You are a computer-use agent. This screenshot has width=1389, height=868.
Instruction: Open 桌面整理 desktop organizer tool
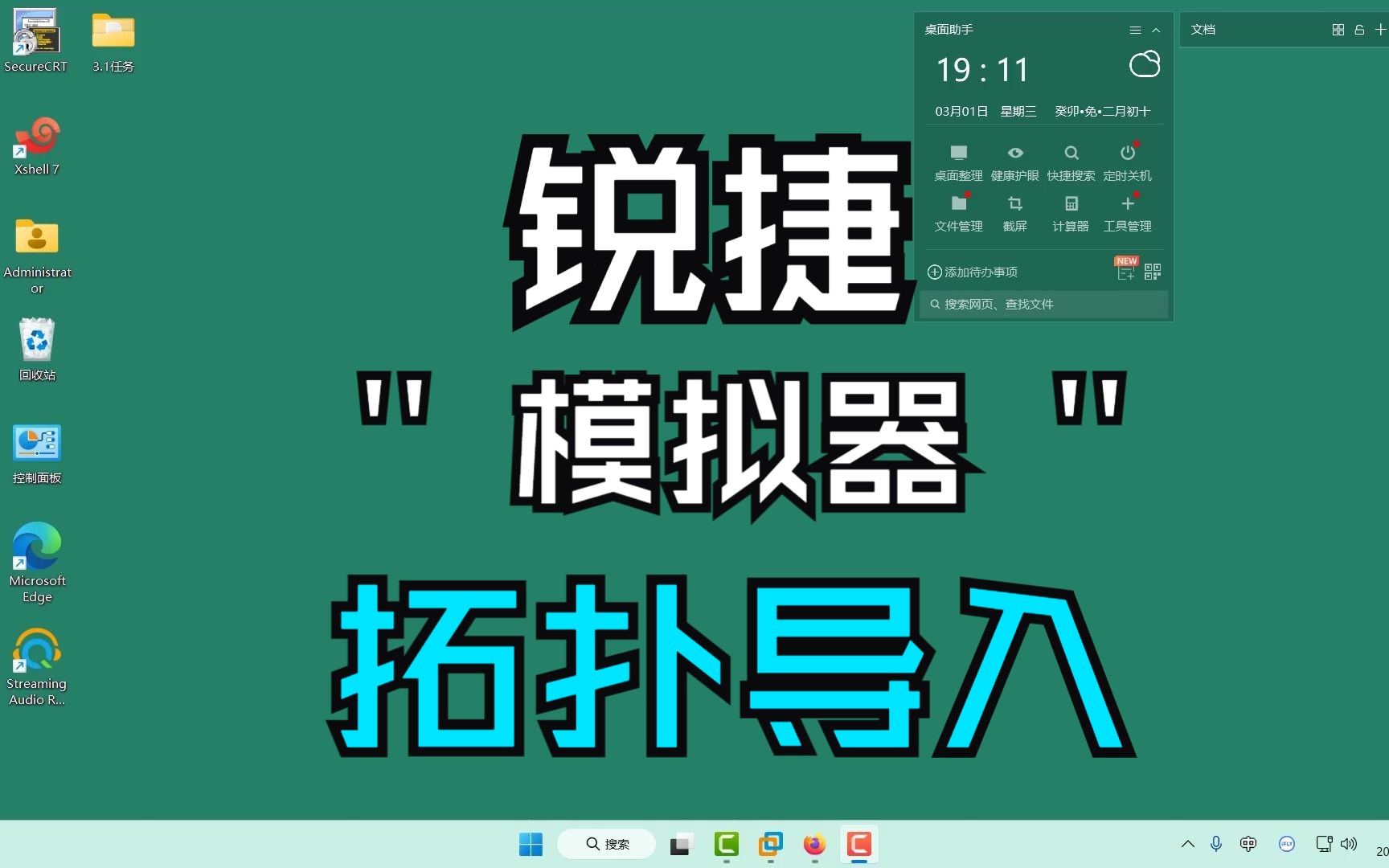click(958, 163)
